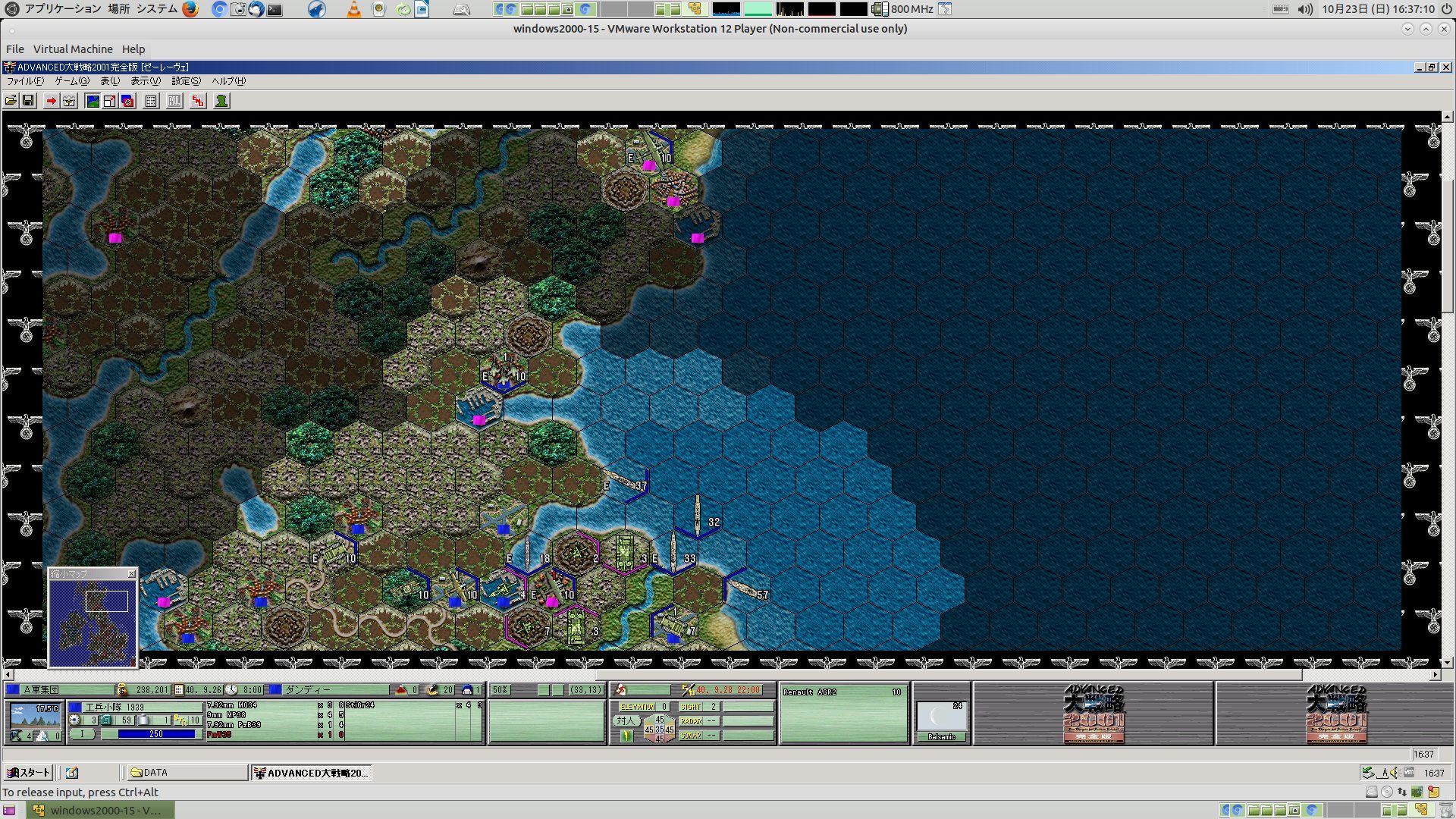This screenshot has height=819, width=1456.
Task: Click the Windows quick launch icon beside スタート
Action: point(72,773)
